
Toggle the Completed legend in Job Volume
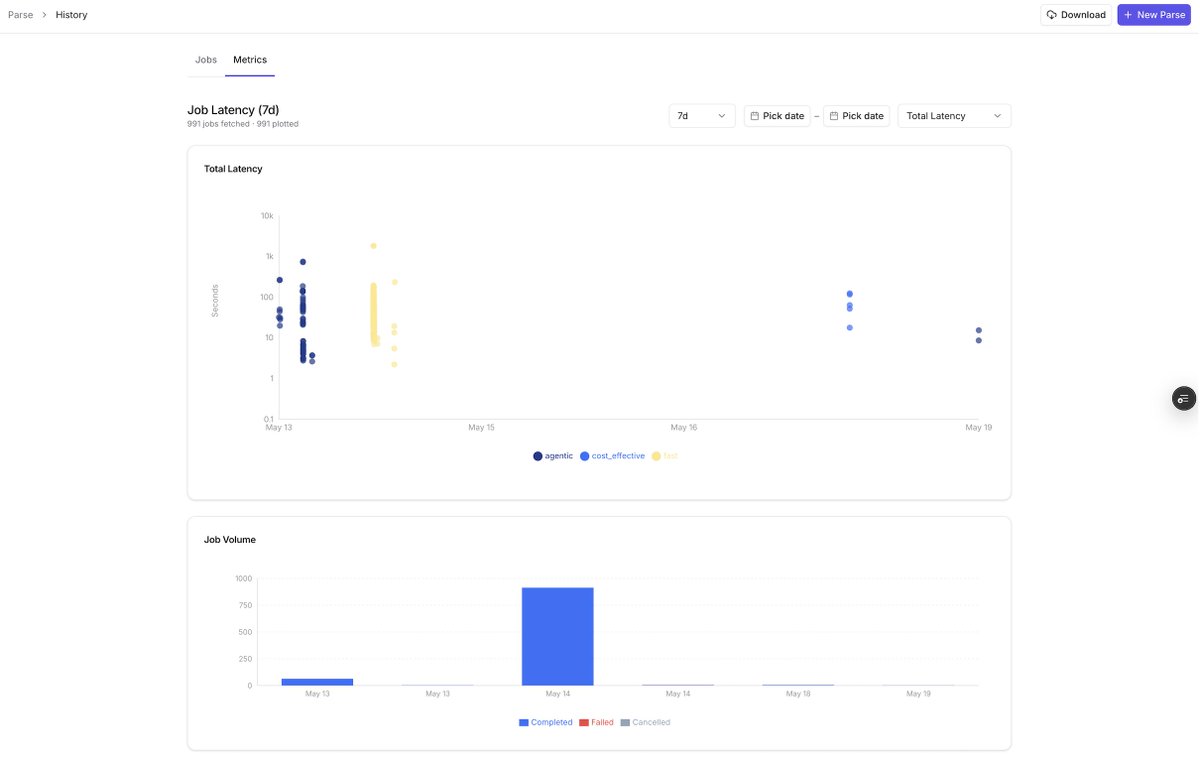tap(546, 722)
